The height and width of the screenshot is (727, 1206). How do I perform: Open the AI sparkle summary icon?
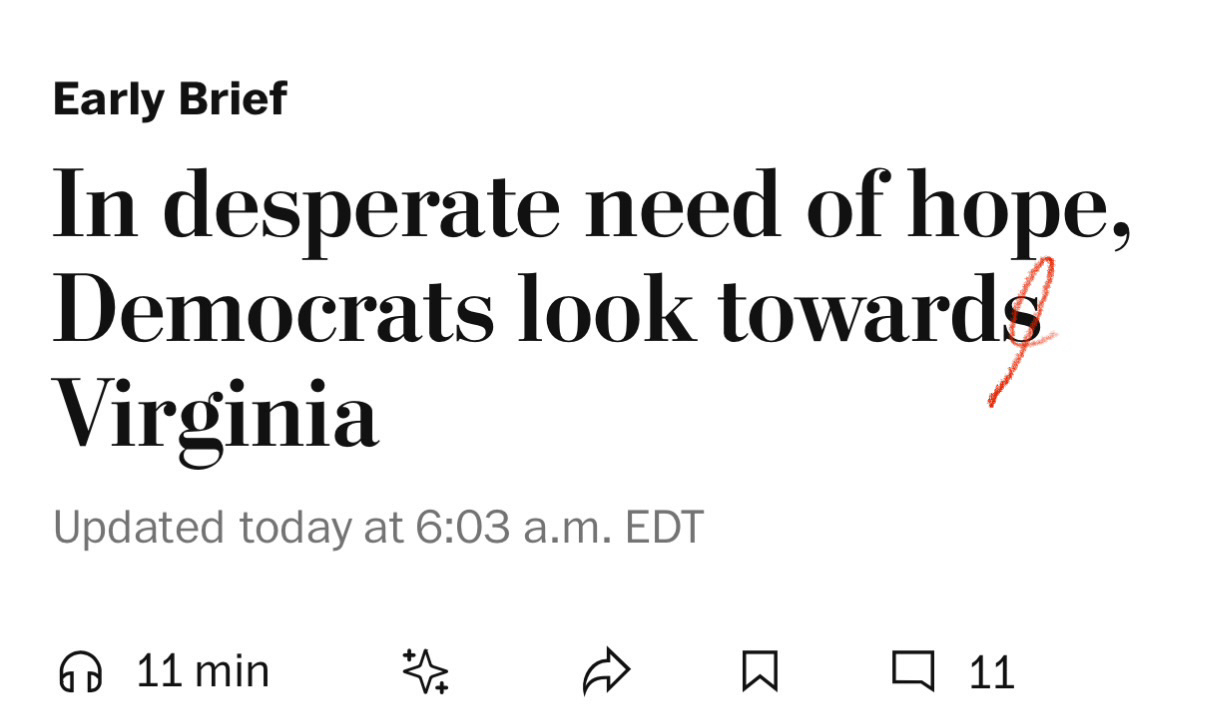(x=425, y=671)
